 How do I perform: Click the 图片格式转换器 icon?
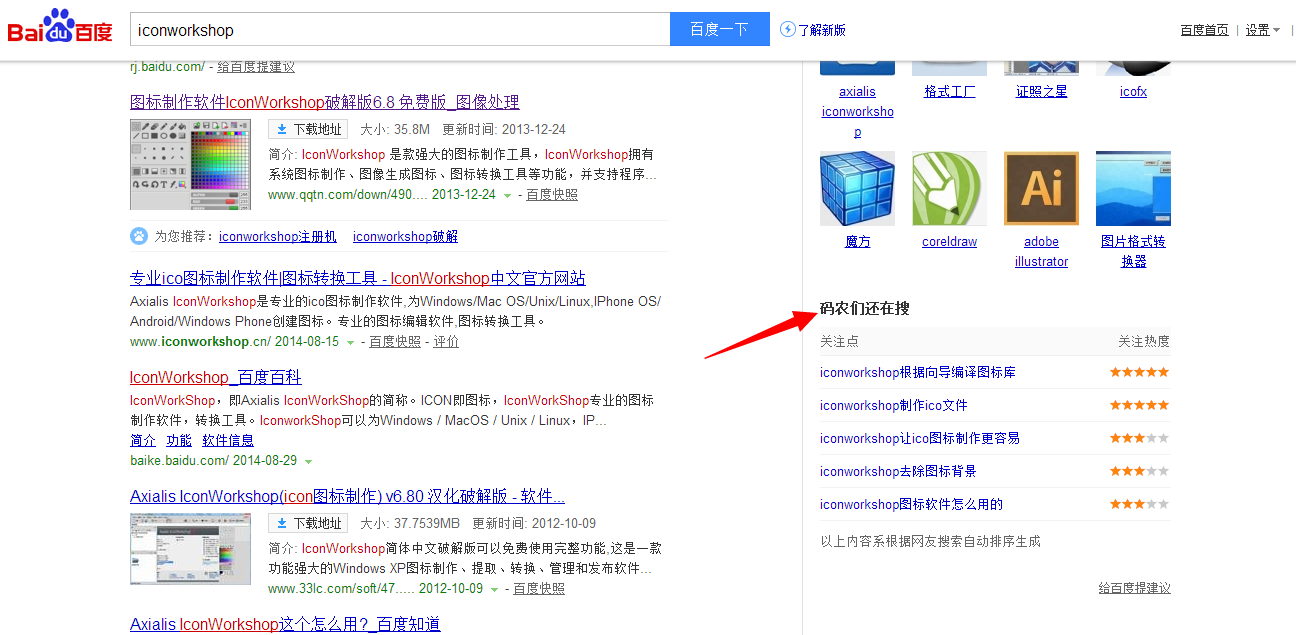[1133, 189]
